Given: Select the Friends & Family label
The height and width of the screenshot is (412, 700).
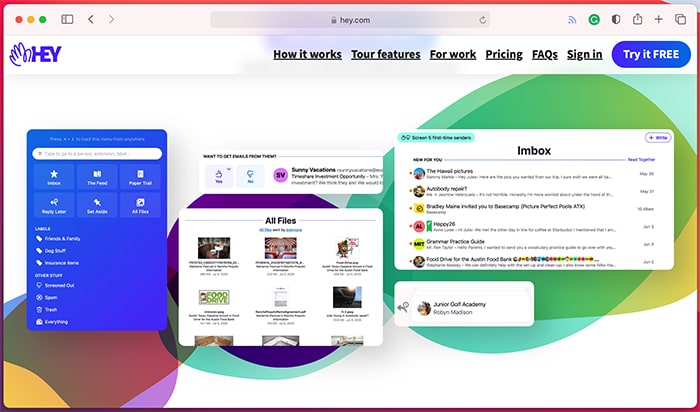Looking at the screenshot, I should [58, 239].
